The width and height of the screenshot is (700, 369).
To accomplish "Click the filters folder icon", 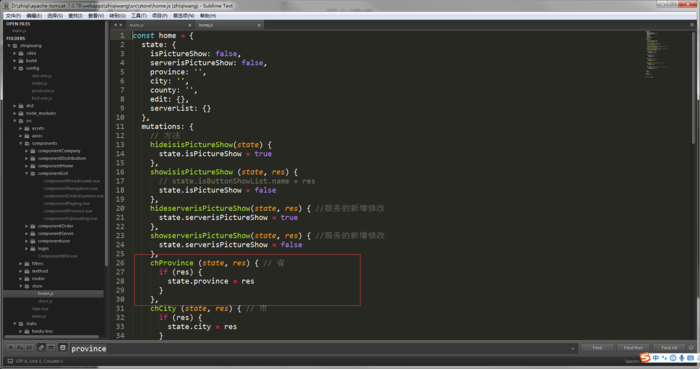I will point(27,264).
